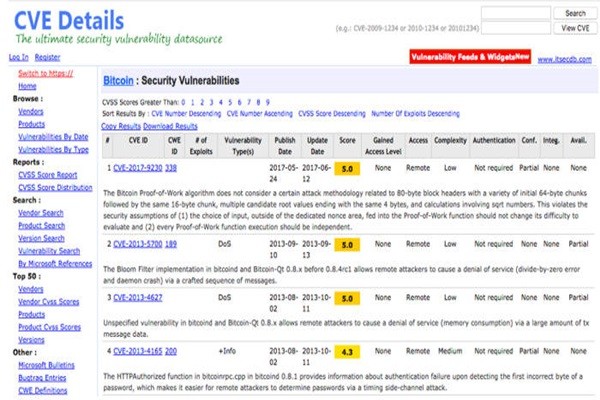Click Switch to https:// link
Viewport: 600px width, 400px height.
pyautogui.click(x=46, y=73)
